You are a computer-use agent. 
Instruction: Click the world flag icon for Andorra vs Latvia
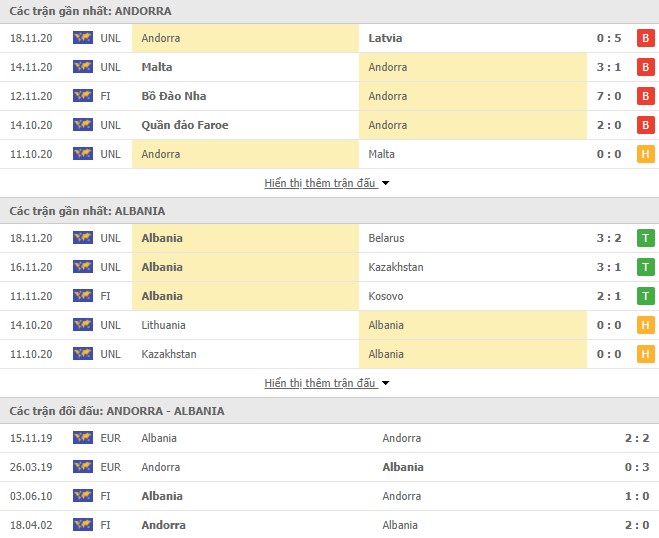click(x=83, y=38)
